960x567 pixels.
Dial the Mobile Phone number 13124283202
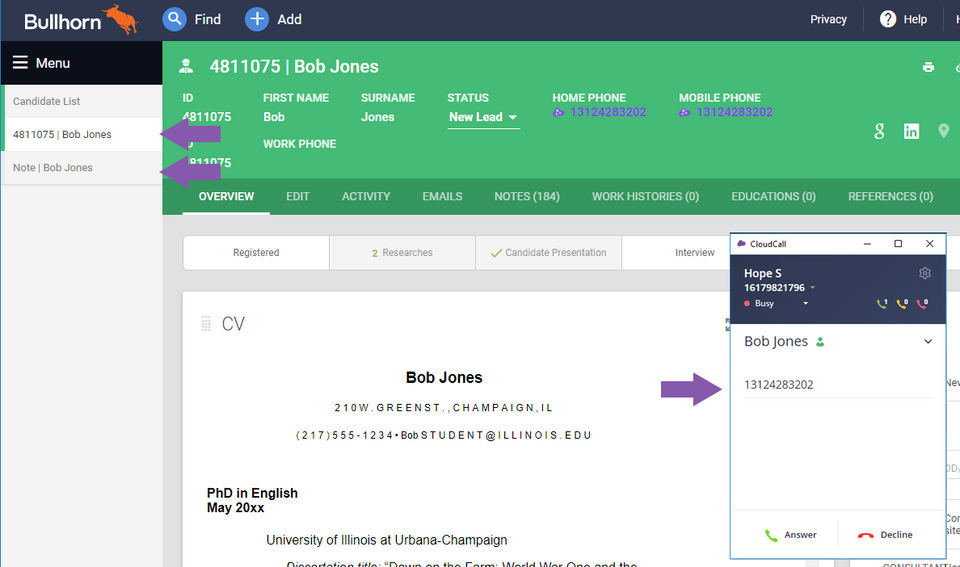tap(734, 112)
